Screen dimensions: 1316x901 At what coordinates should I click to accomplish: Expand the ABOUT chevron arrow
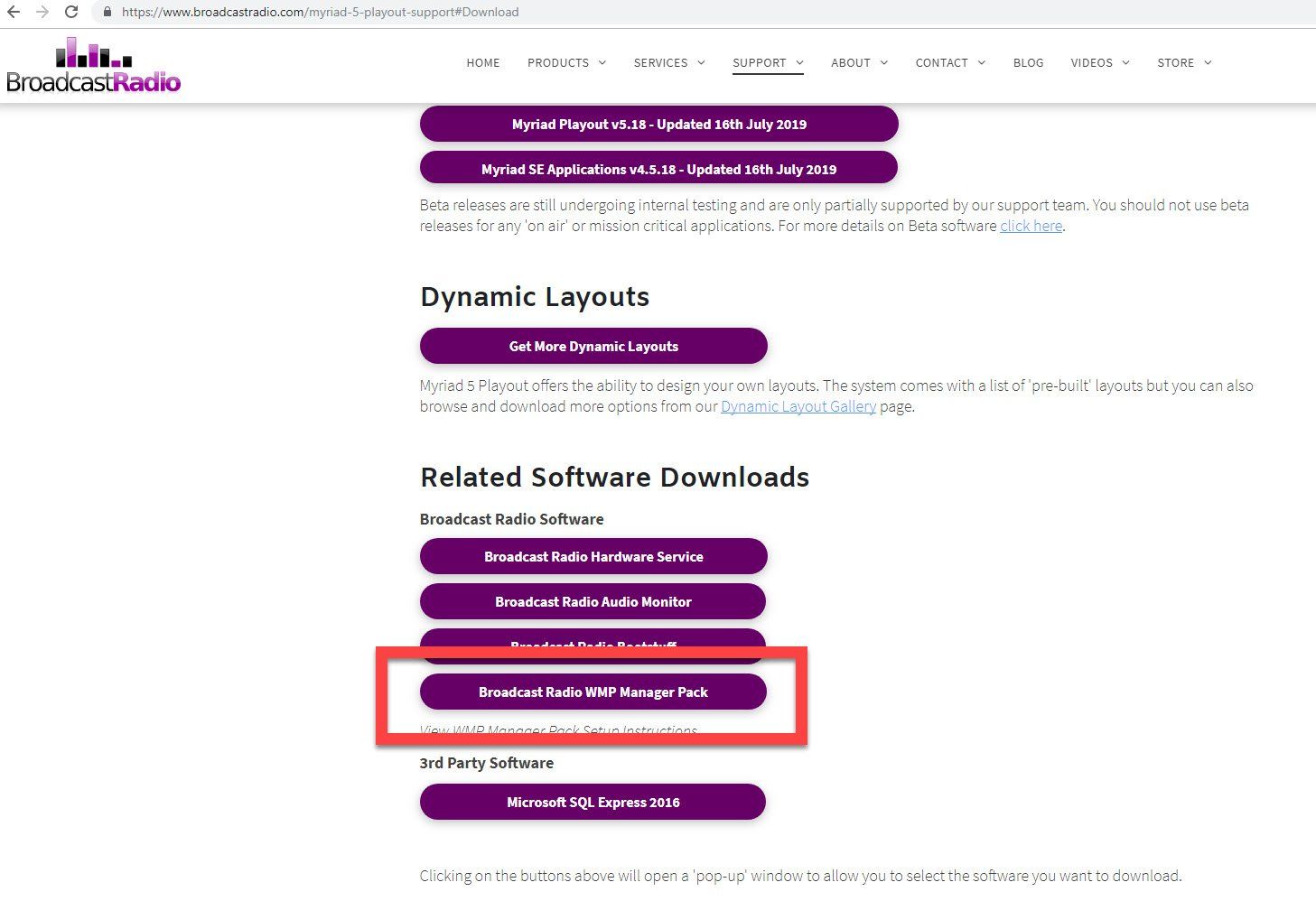coord(884,62)
